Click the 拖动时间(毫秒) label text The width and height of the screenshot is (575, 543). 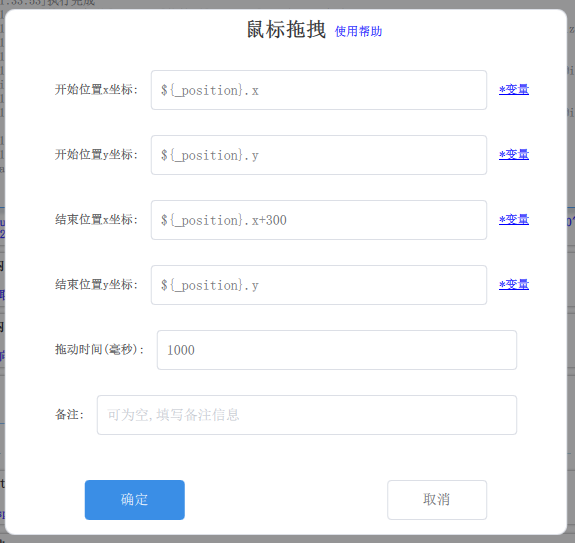(x=99, y=349)
